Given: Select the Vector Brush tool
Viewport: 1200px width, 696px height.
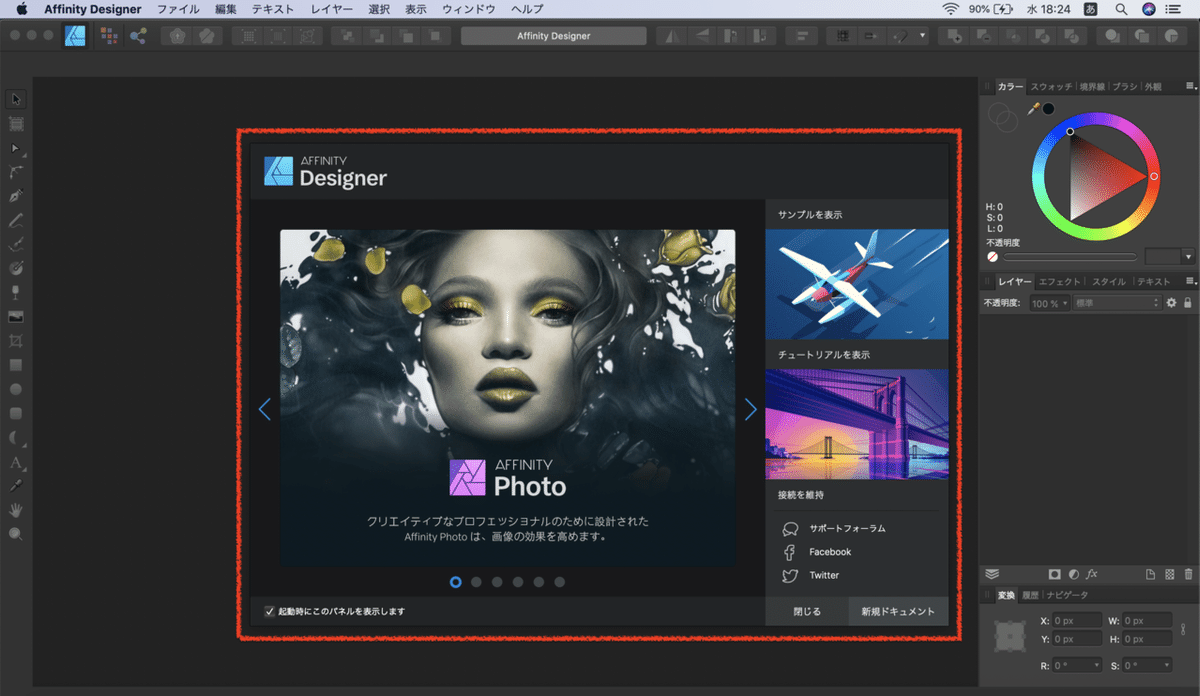Looking at the screenshot, I should point(16,244).
